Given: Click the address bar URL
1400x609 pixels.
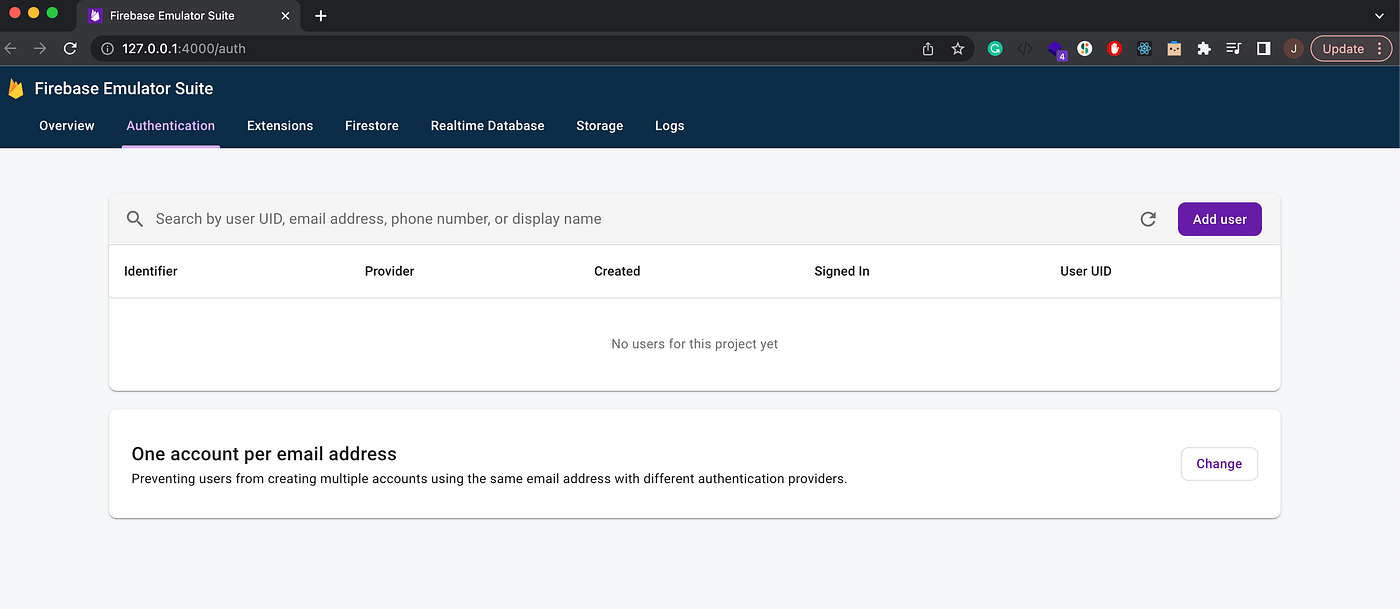Looking at the screenshot, I should (184, 48).
